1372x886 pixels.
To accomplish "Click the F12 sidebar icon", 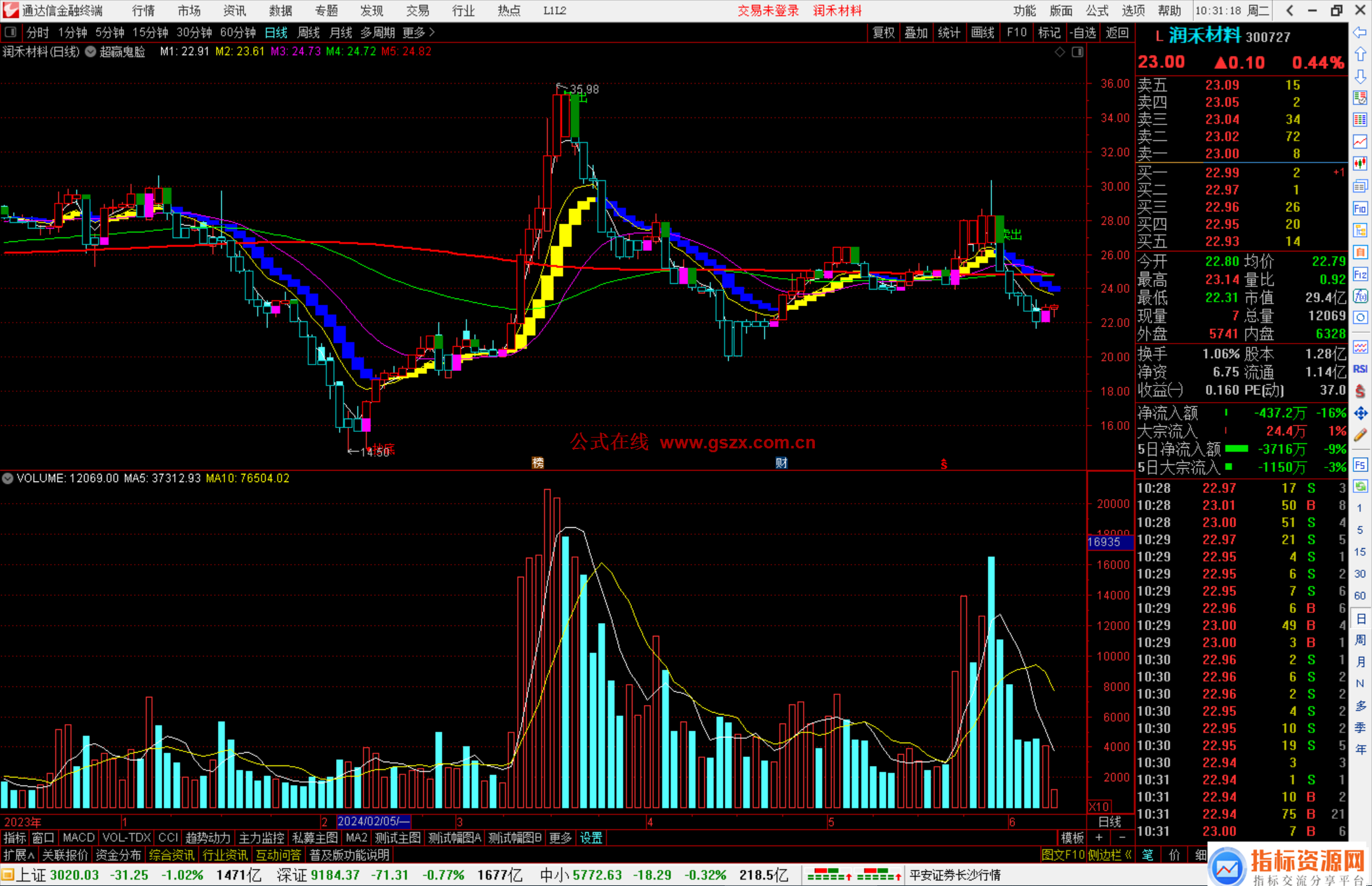I will pos(1360,274).
